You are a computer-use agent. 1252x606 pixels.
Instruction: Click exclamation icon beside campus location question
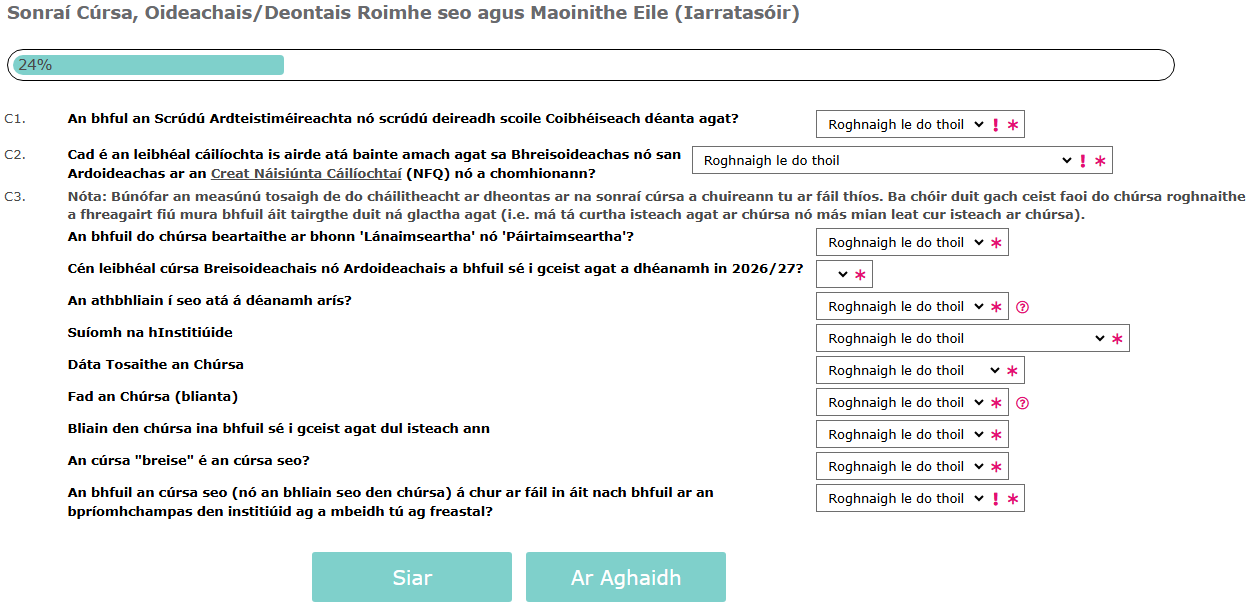click(x=995, y=499)
